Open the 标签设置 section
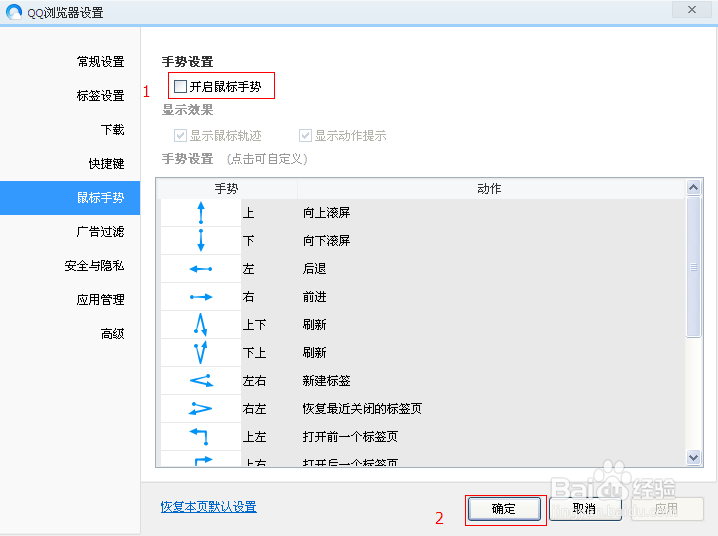718x536 pixels. pyautogui.click(x=100, y=96)
